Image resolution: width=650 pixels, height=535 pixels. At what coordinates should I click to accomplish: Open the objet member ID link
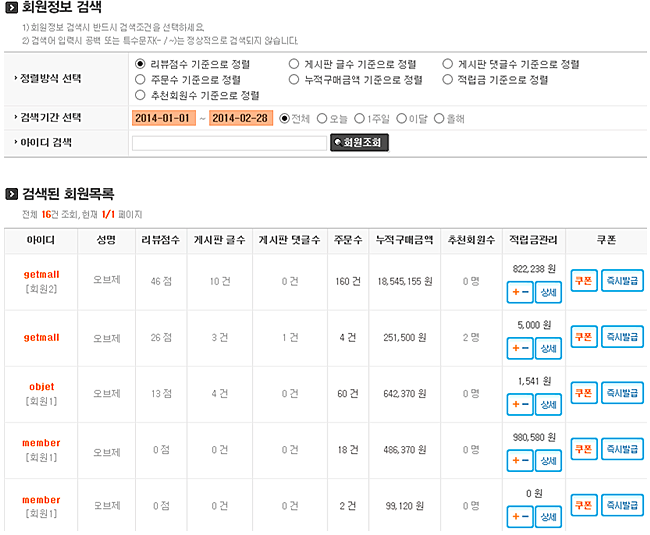[x=41, y=386]
